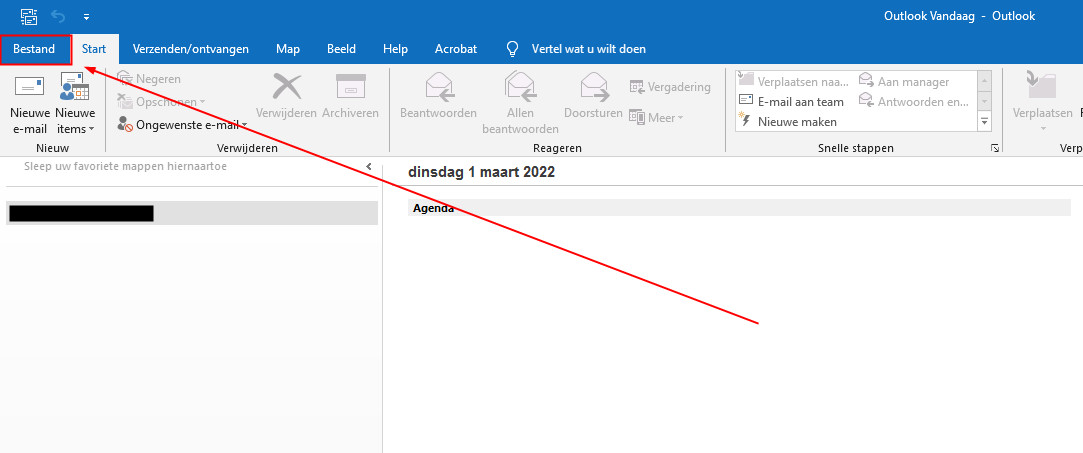This screenshot has width=1083, height=453.
Task: Open the Acrobat ribbon tab
Action: [456, 49]
